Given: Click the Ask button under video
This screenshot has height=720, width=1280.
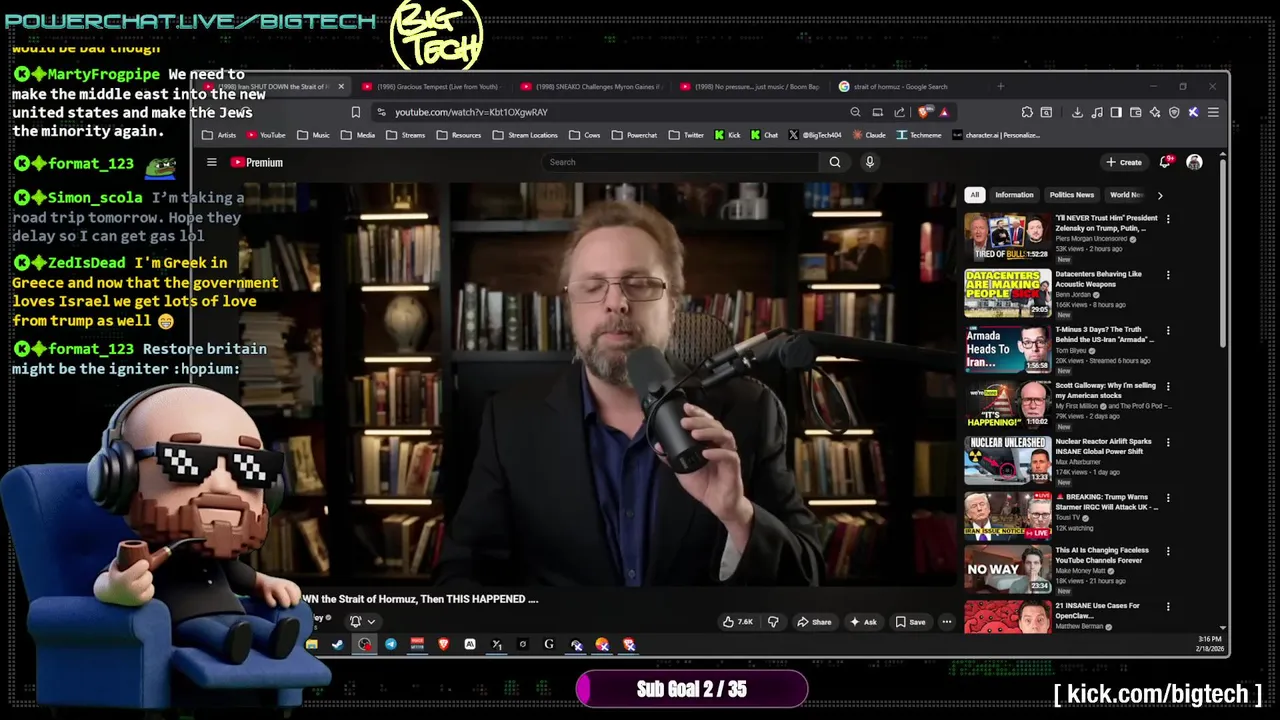Looking at the screenshot, I should tap(863, 622).
